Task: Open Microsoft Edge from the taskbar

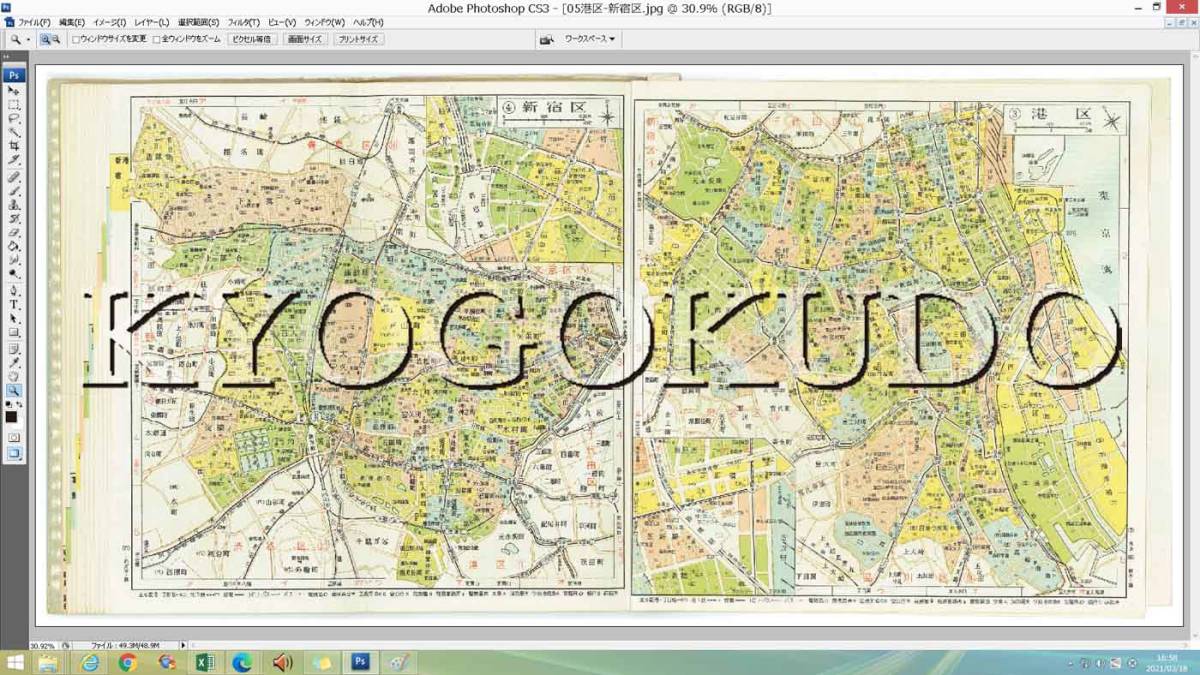Action: 243,663
